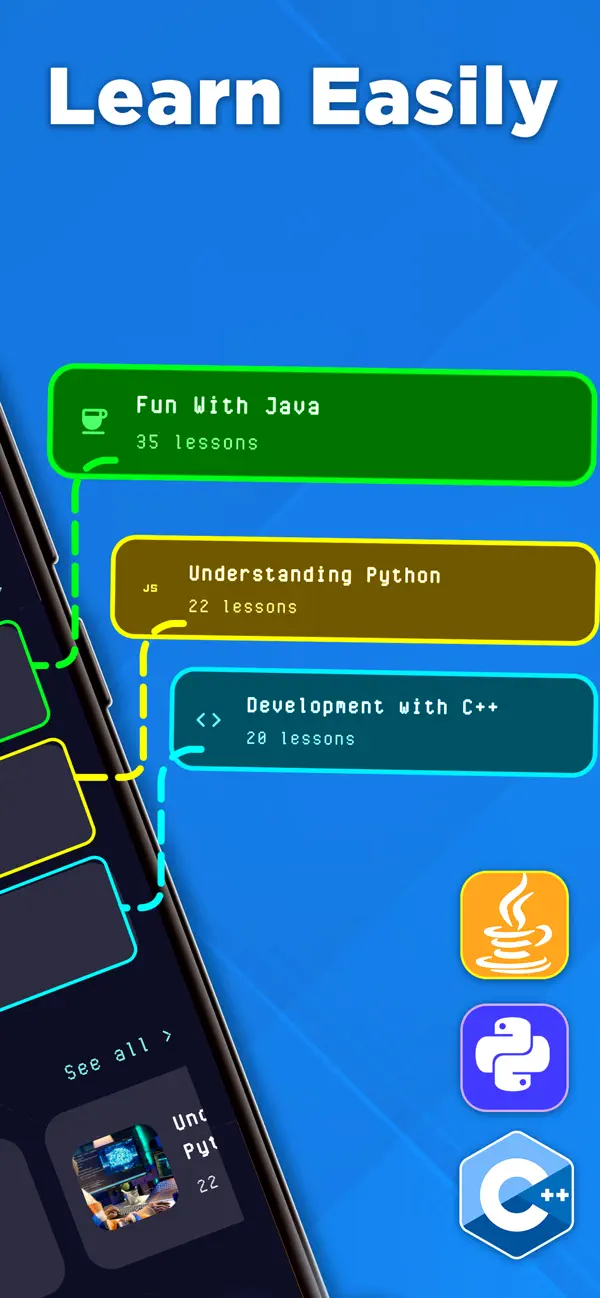Viewport: 600px width, 1298px height.
Task: Open the Development with C++ course
Action: 384,723
